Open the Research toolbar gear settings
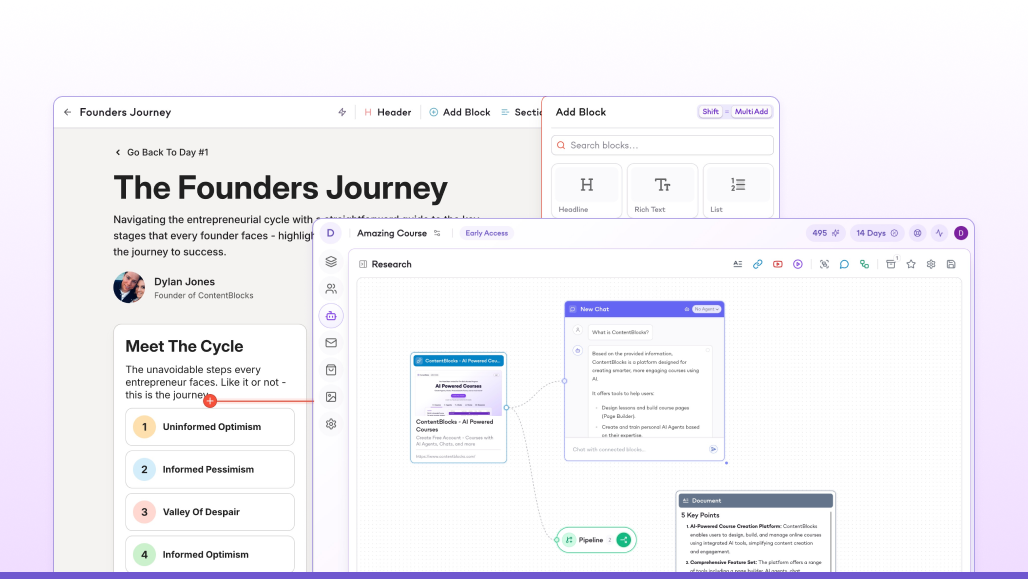Viewport: 1028px width, 579px height. click(931, 264)
